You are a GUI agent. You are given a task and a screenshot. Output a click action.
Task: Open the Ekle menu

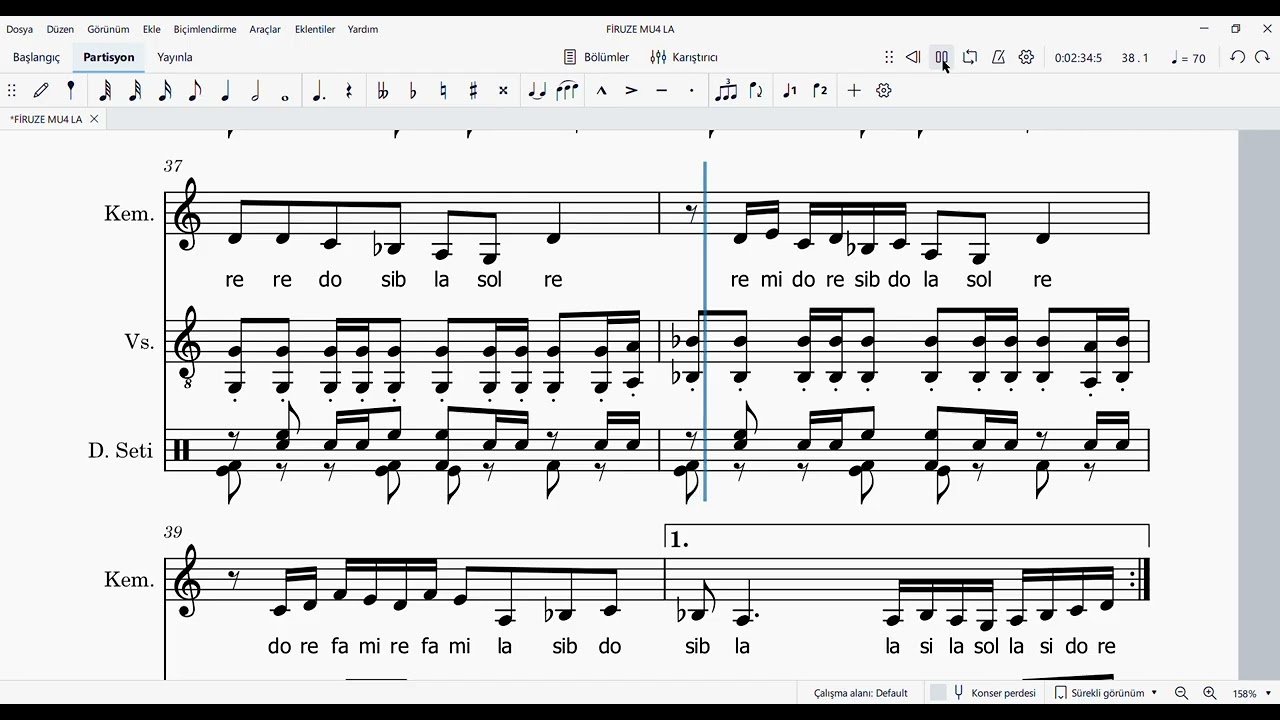click(x=152, y=29)
